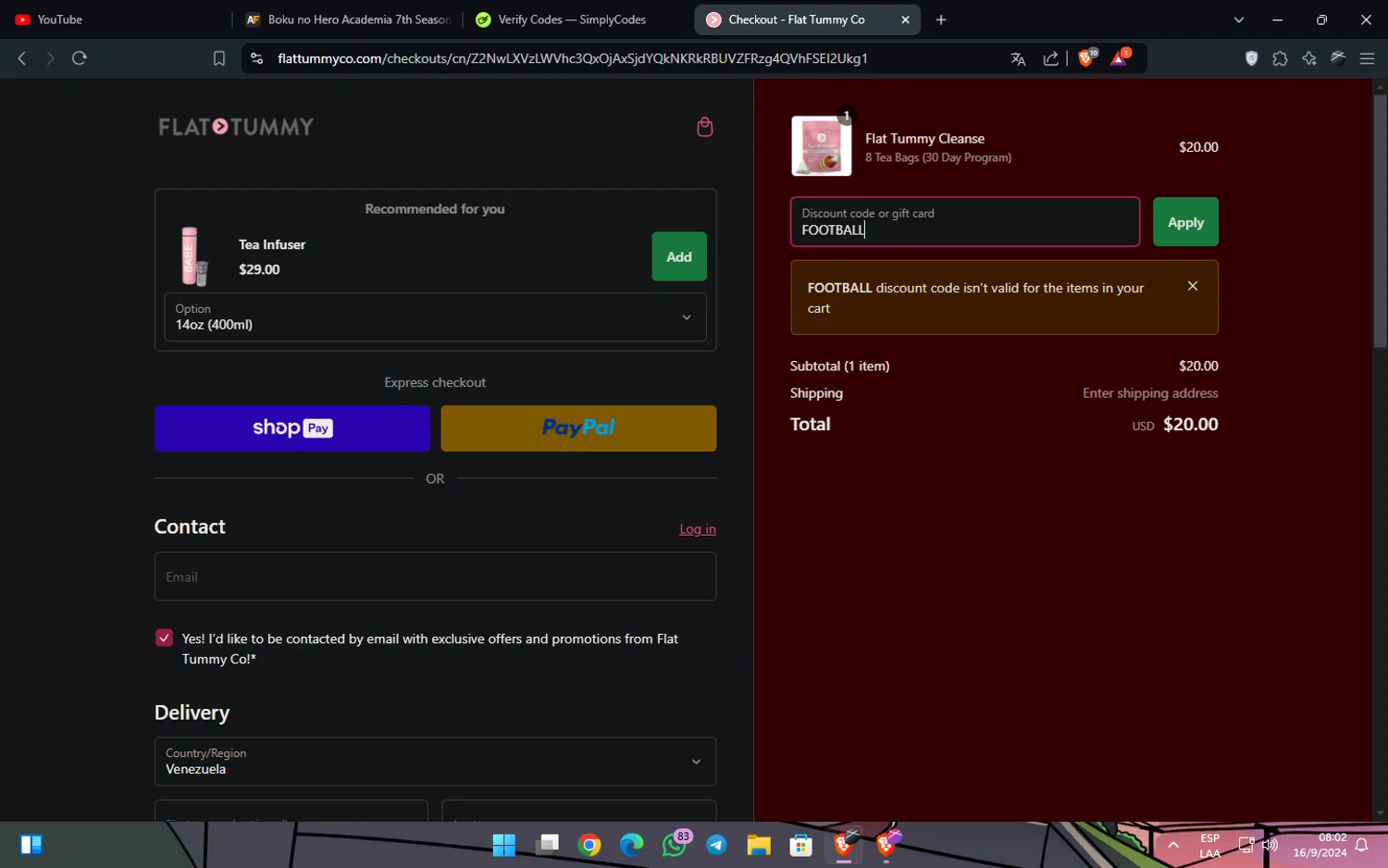Reload the checkout page

(80, 58)
